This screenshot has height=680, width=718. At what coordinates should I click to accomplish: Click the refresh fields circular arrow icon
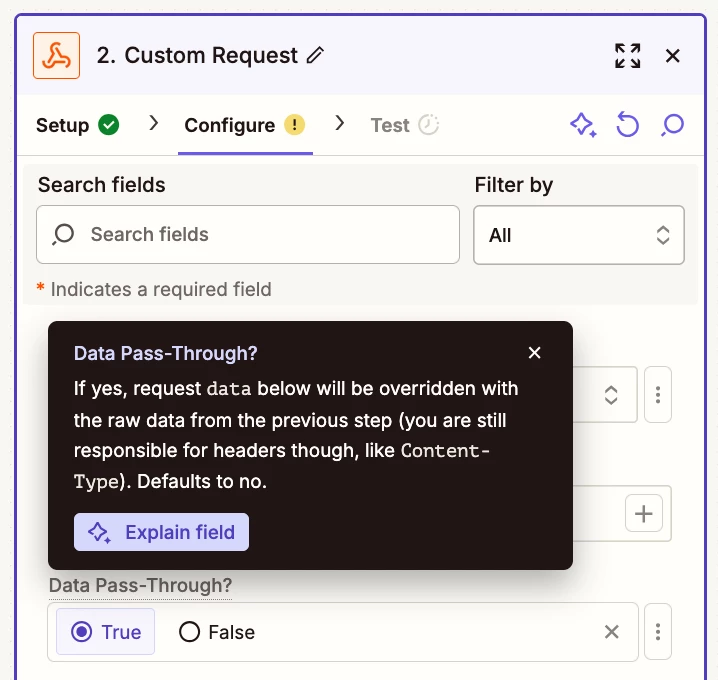click(x=627, y=125)
